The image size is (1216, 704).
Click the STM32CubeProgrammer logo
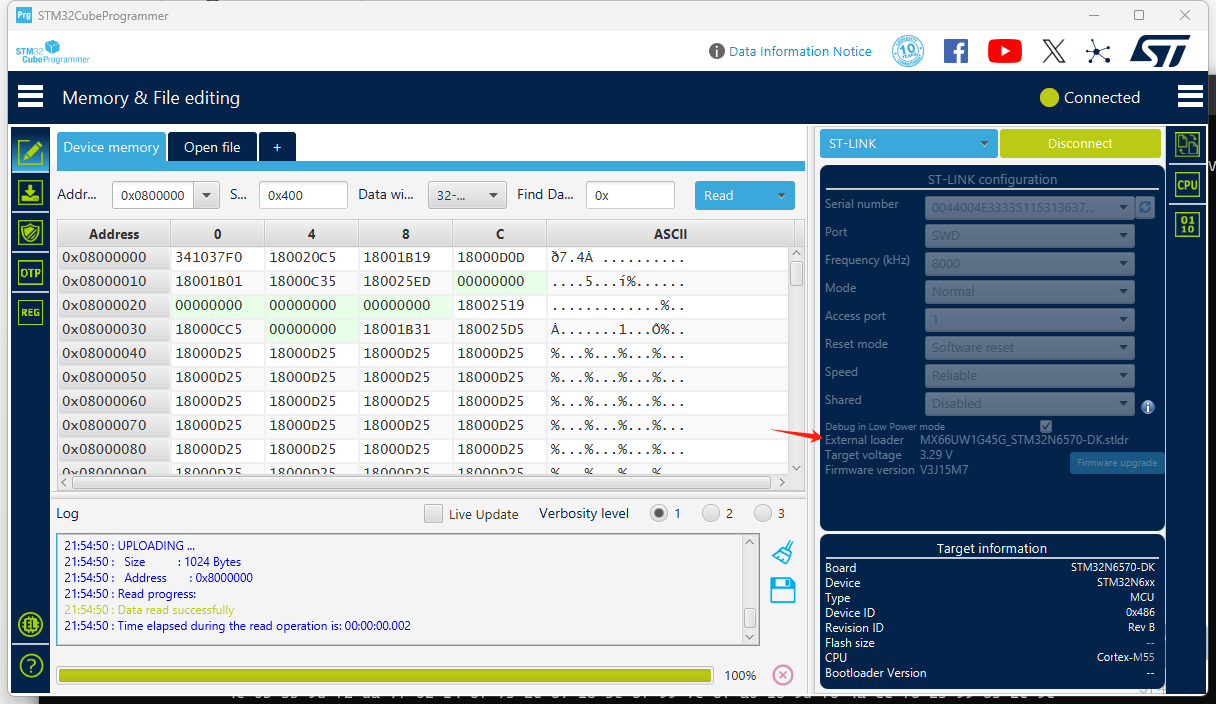(x=52, y=52)
